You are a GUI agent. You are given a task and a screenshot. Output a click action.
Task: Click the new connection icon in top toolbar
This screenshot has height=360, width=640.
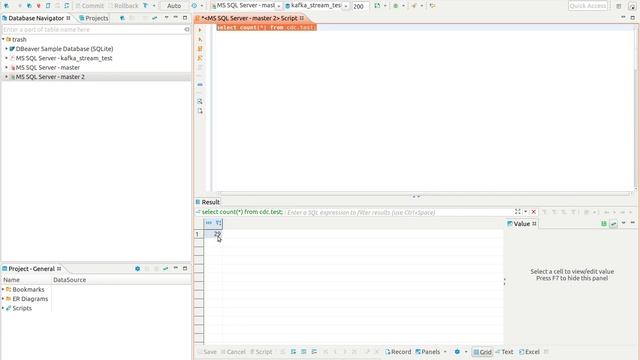[7, 6]
